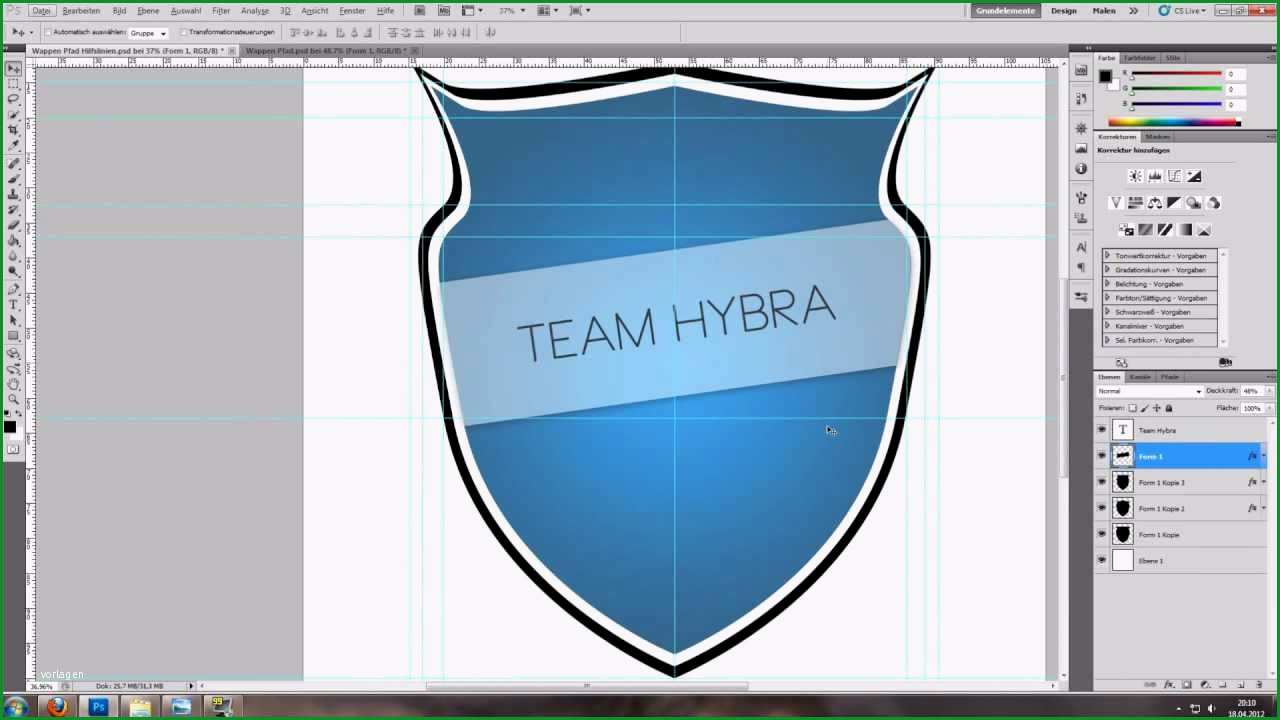
Task: Select the Crop tool
Action: [x=14, y=130]
